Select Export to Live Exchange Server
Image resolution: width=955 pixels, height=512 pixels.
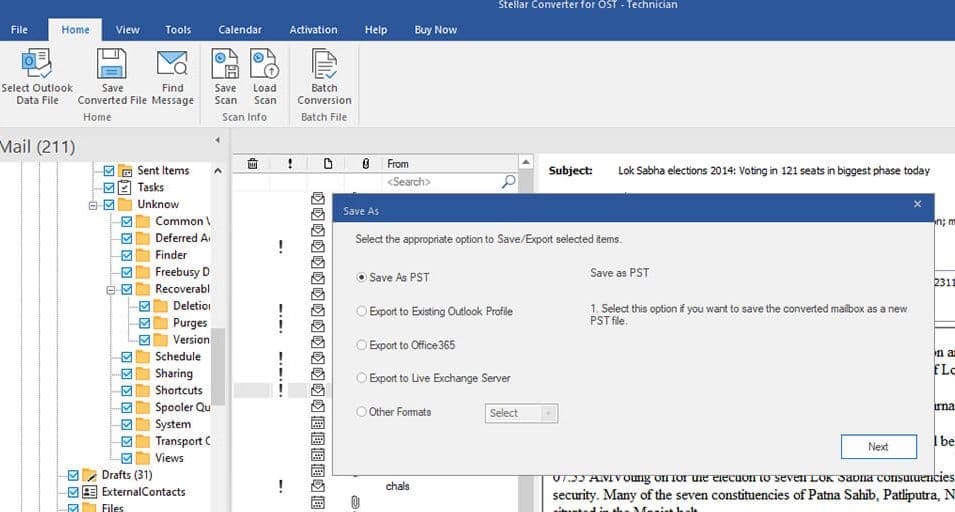point(361,378)
